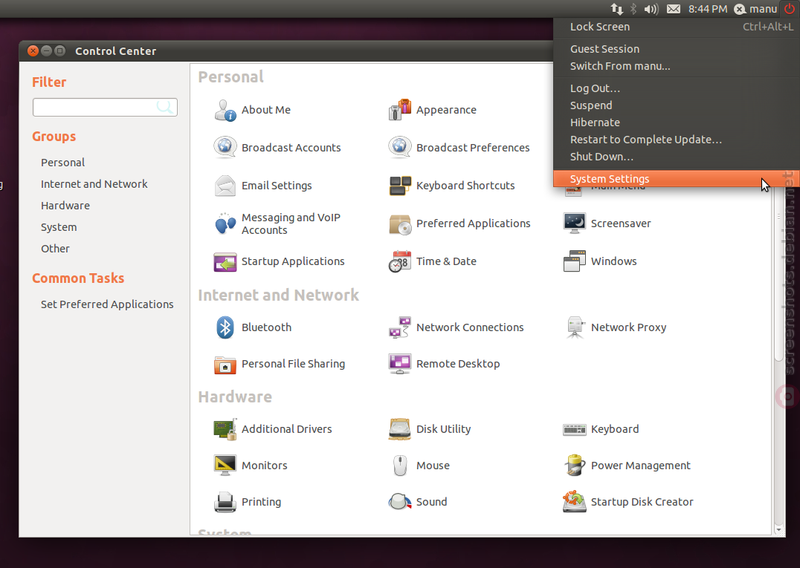800x568 pixels.
Task: Click the Bluetooth indicator in top panel
Action: pyautogui.click(x=633, y=9)
